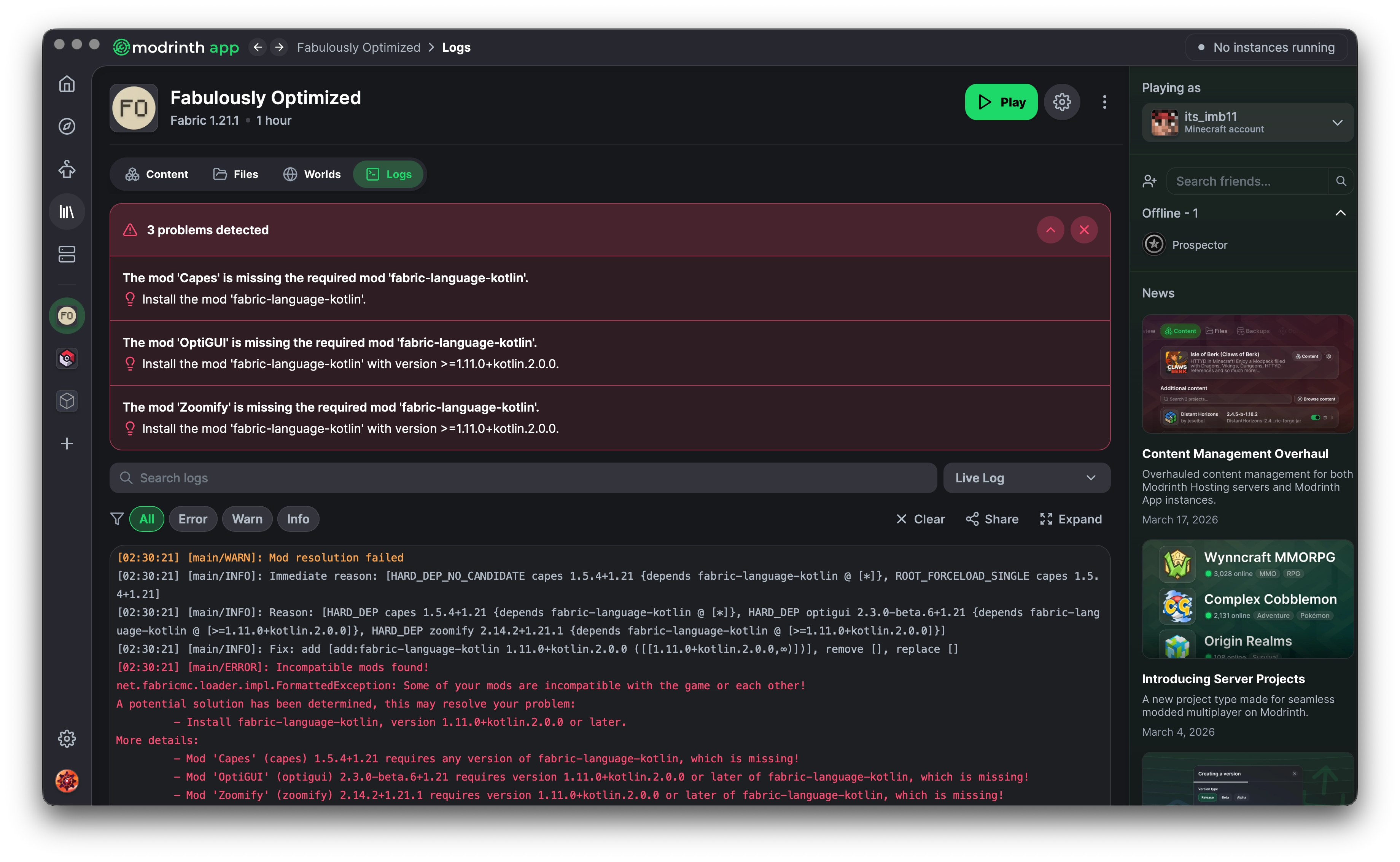
Task: Open Introducing Server Projects article title
Action: tap(1223, 679)
